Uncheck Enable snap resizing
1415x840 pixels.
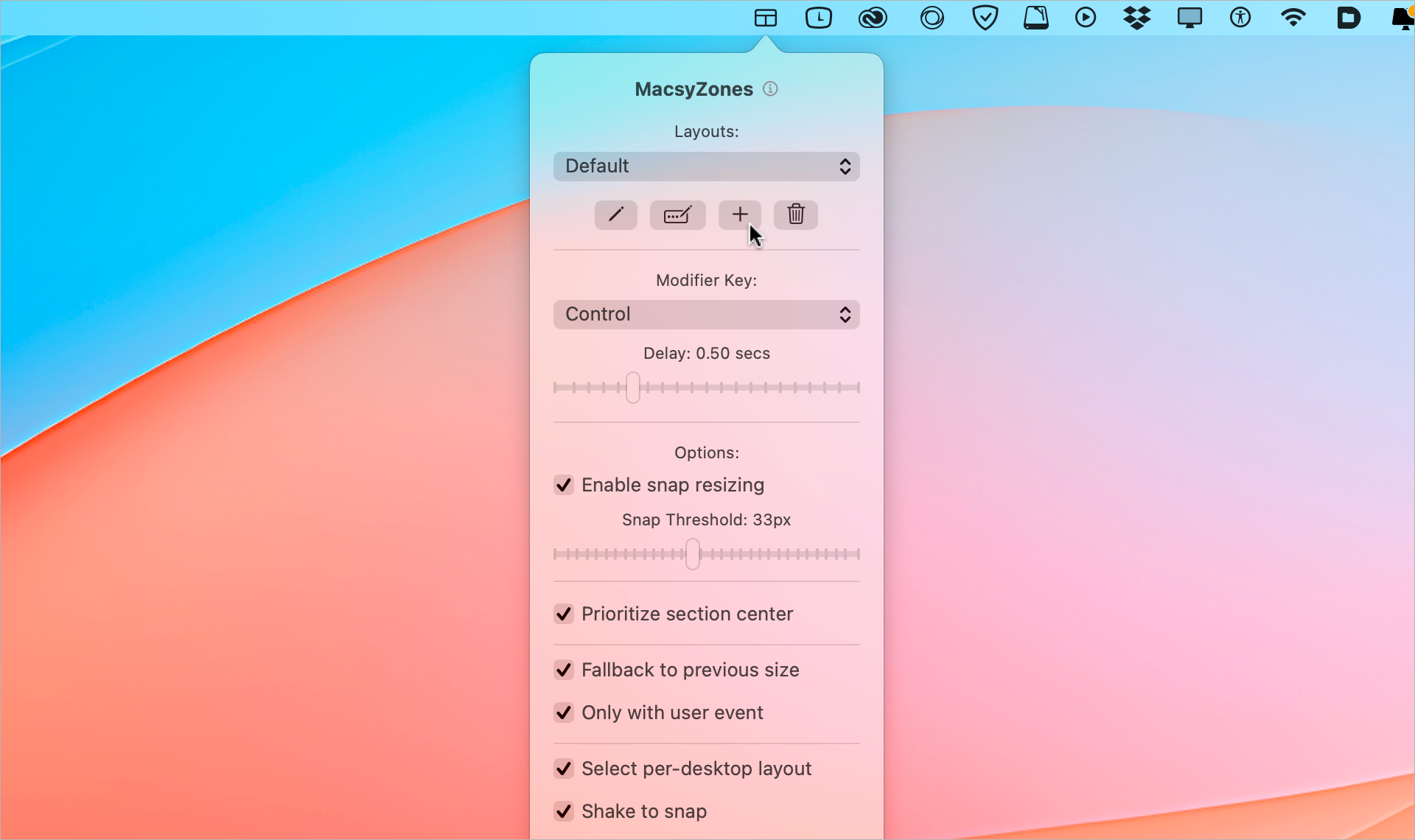point(564,485)
